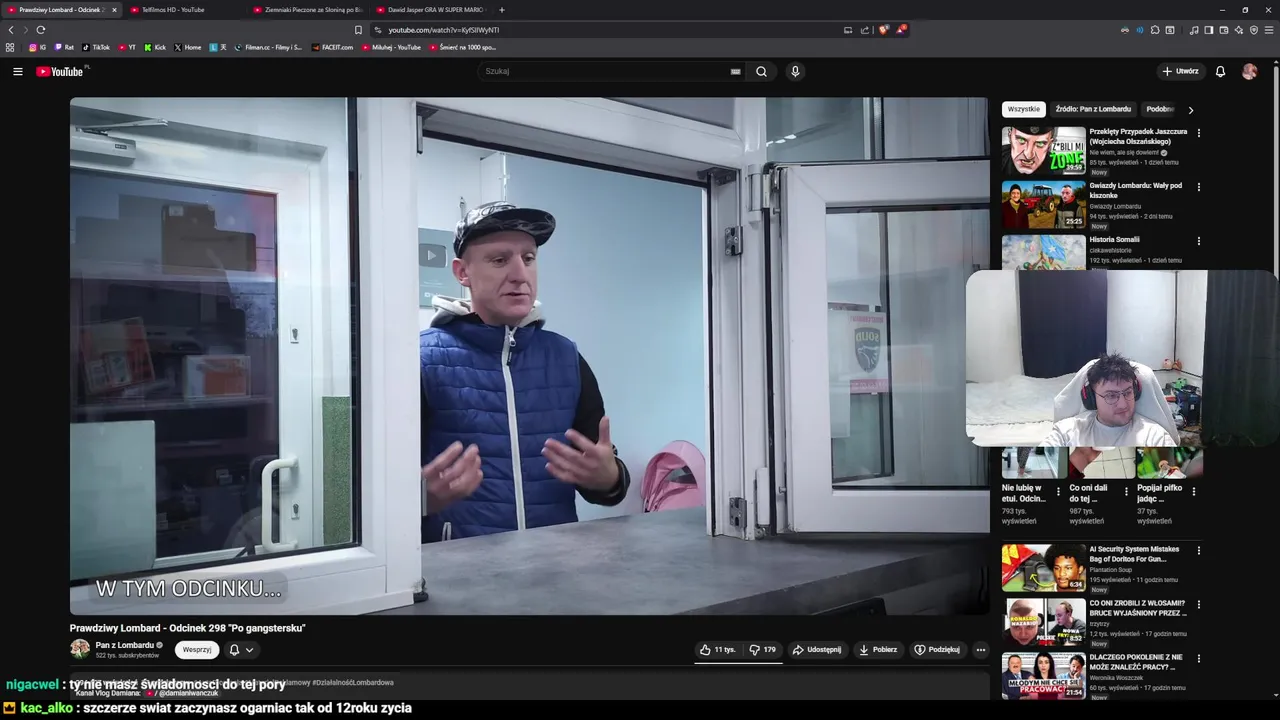Go to the YouTube home logo

click(x=62, y=71)
